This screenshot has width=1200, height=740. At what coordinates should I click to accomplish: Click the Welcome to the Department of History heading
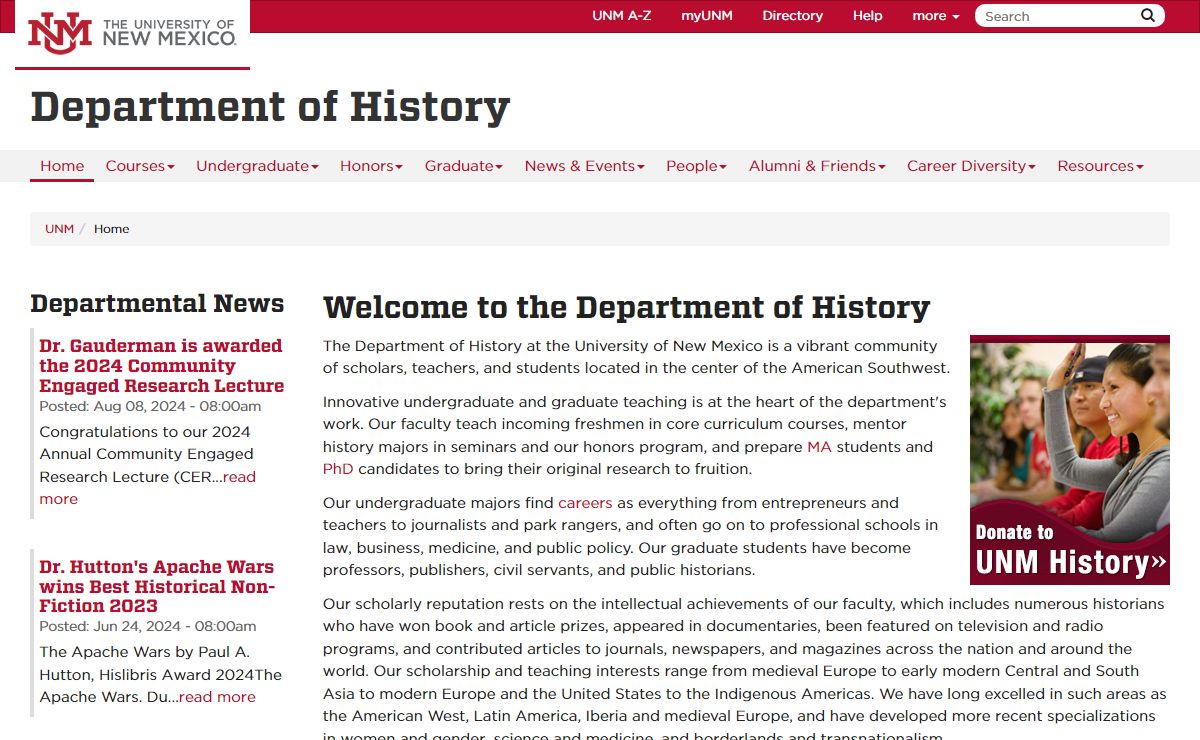626,307
